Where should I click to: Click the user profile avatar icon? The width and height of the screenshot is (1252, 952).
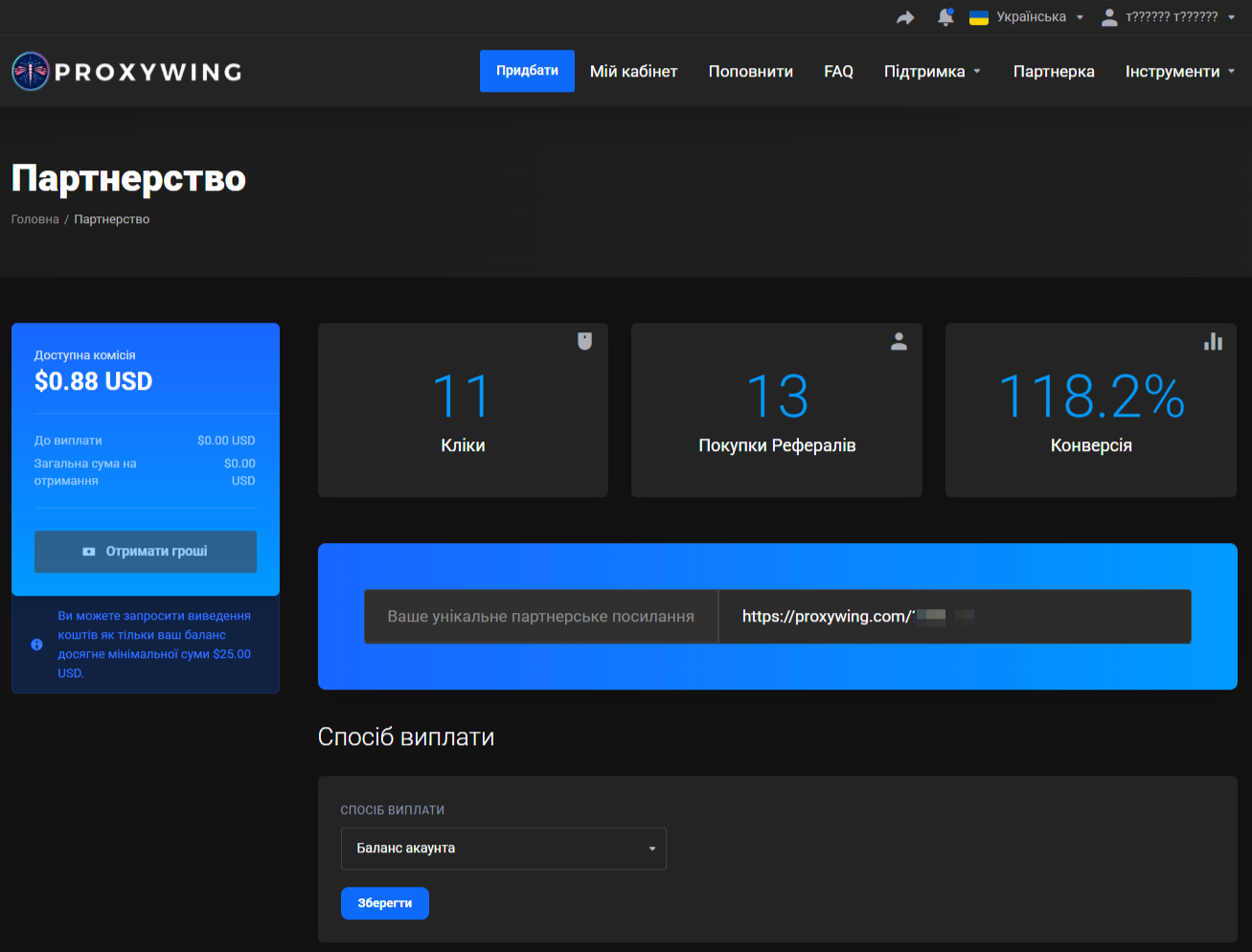click(1109, 17)
